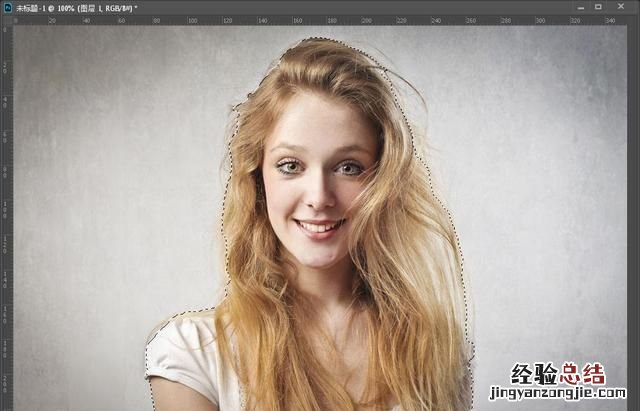The width and height of the screenshot is (640, 411).
Task: Click the woman's right-side eye on canvas
Action: (348, 168)
